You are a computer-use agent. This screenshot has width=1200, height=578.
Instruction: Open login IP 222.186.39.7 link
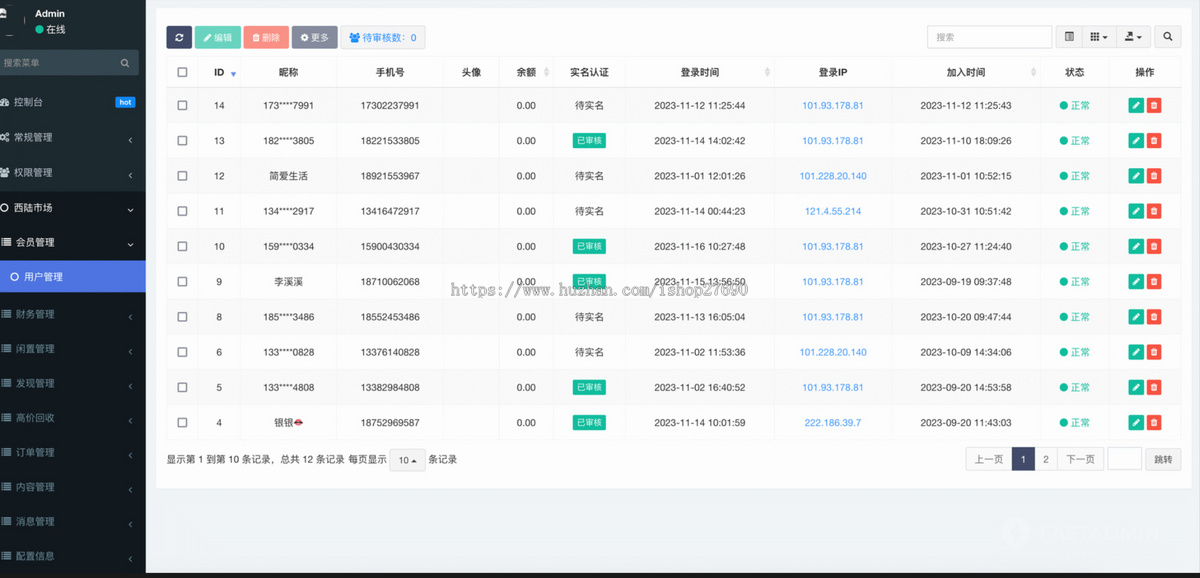(832, 422)
